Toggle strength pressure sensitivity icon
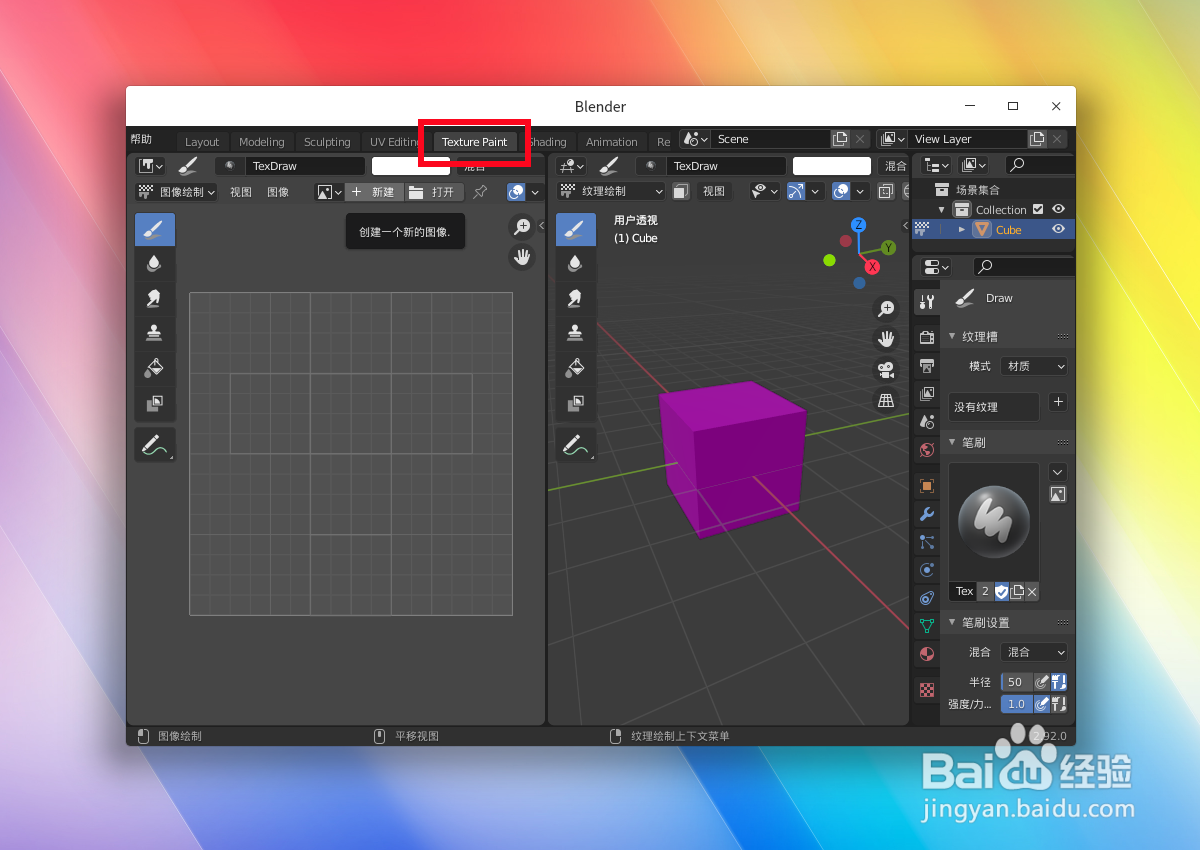This screenshot has width=1200, height=850. tap(1042, 704)
